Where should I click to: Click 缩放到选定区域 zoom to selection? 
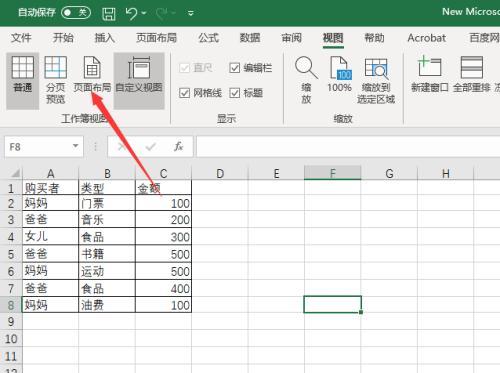pyautogui.click(x=376, y=80)
